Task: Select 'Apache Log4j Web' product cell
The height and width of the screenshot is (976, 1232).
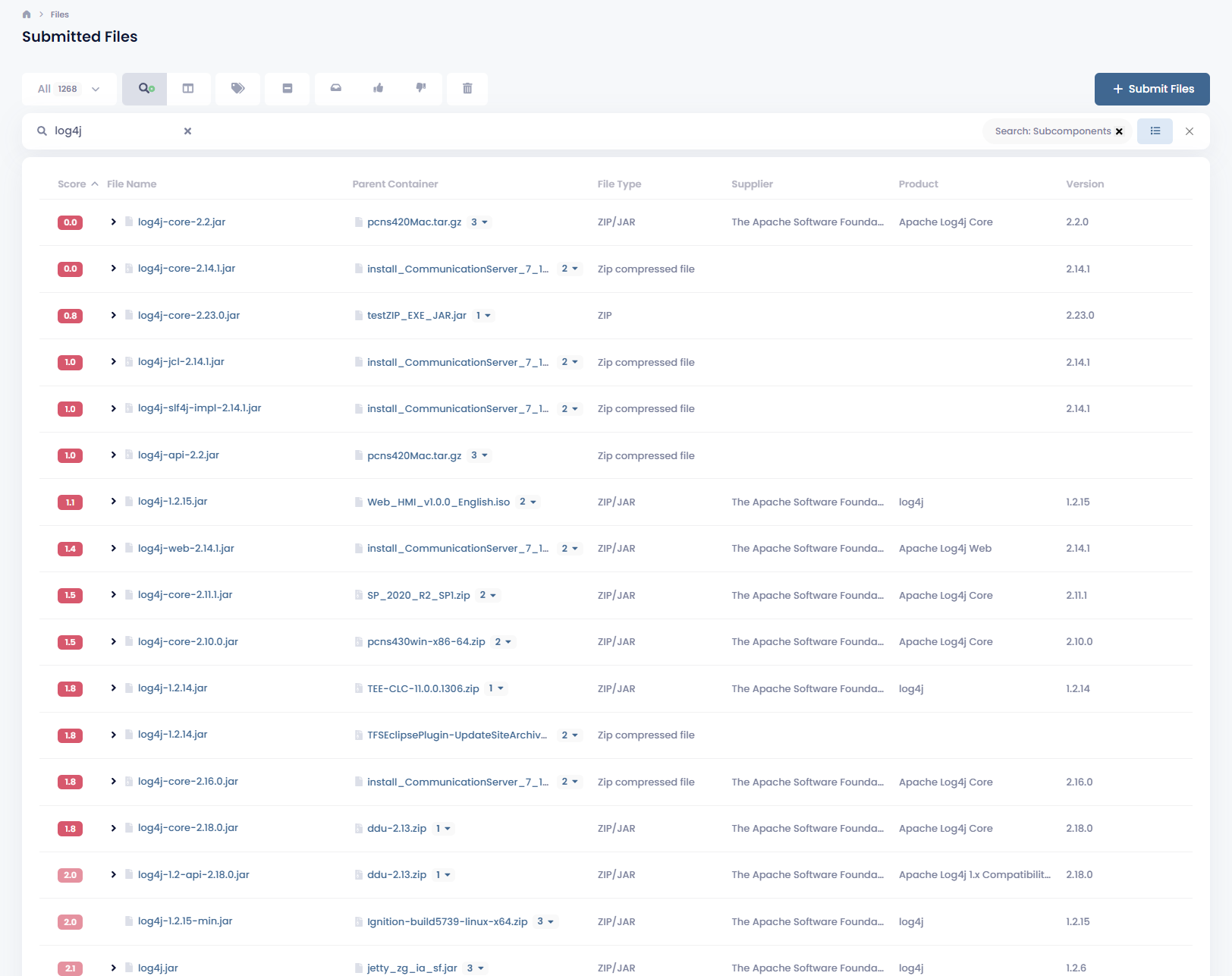Action: [945, 549]
